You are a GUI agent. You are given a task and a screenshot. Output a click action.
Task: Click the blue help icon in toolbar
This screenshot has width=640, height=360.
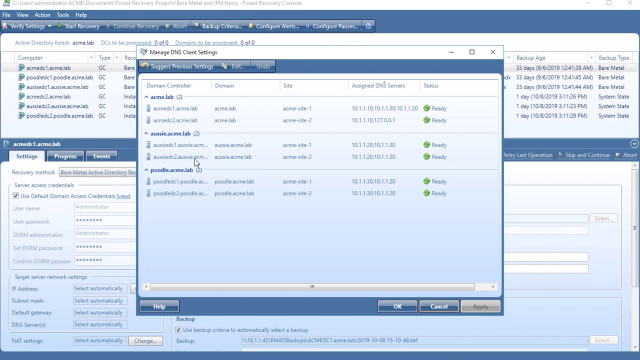pos(369,26)
